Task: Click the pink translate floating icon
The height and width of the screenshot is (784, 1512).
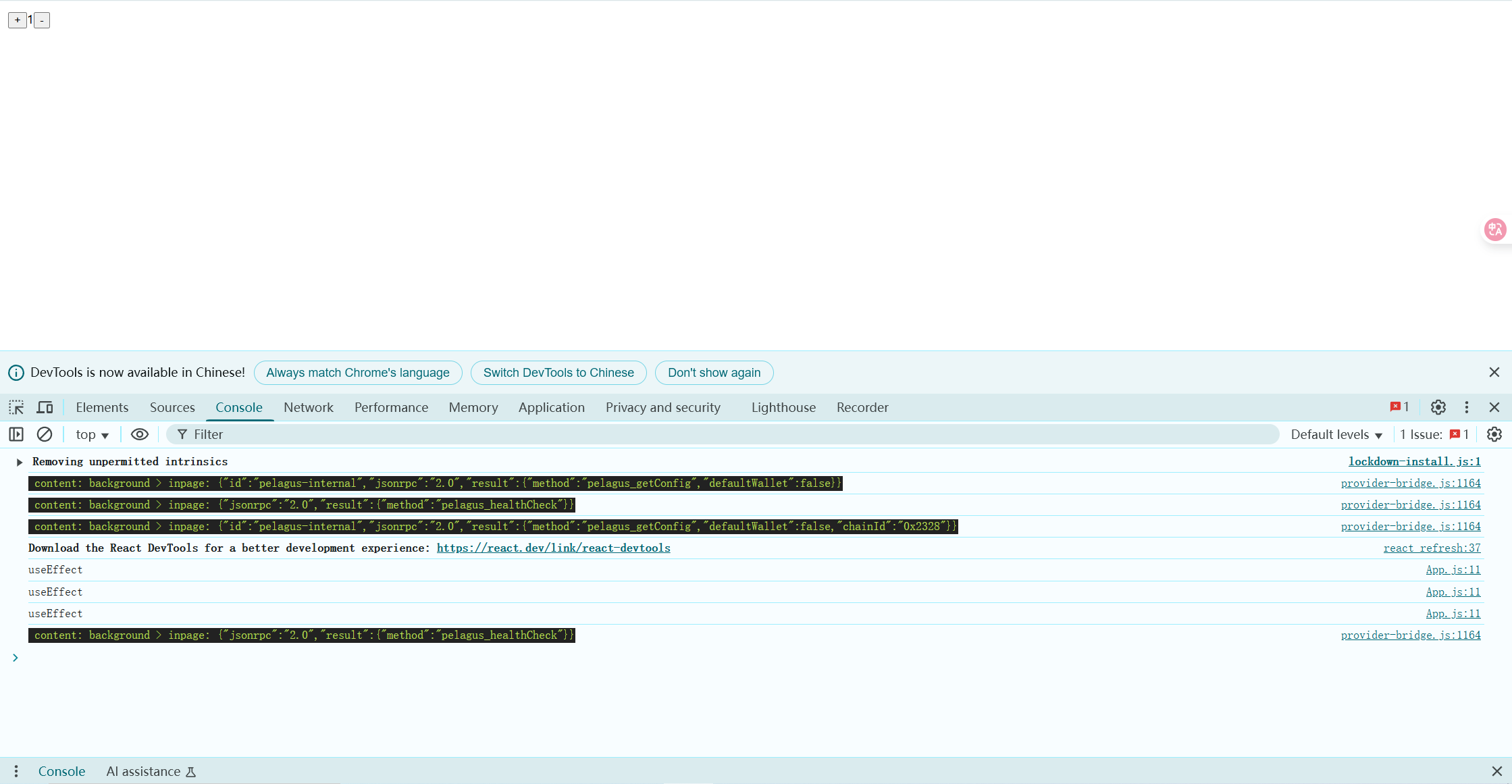Action: tap(1494, 230)
